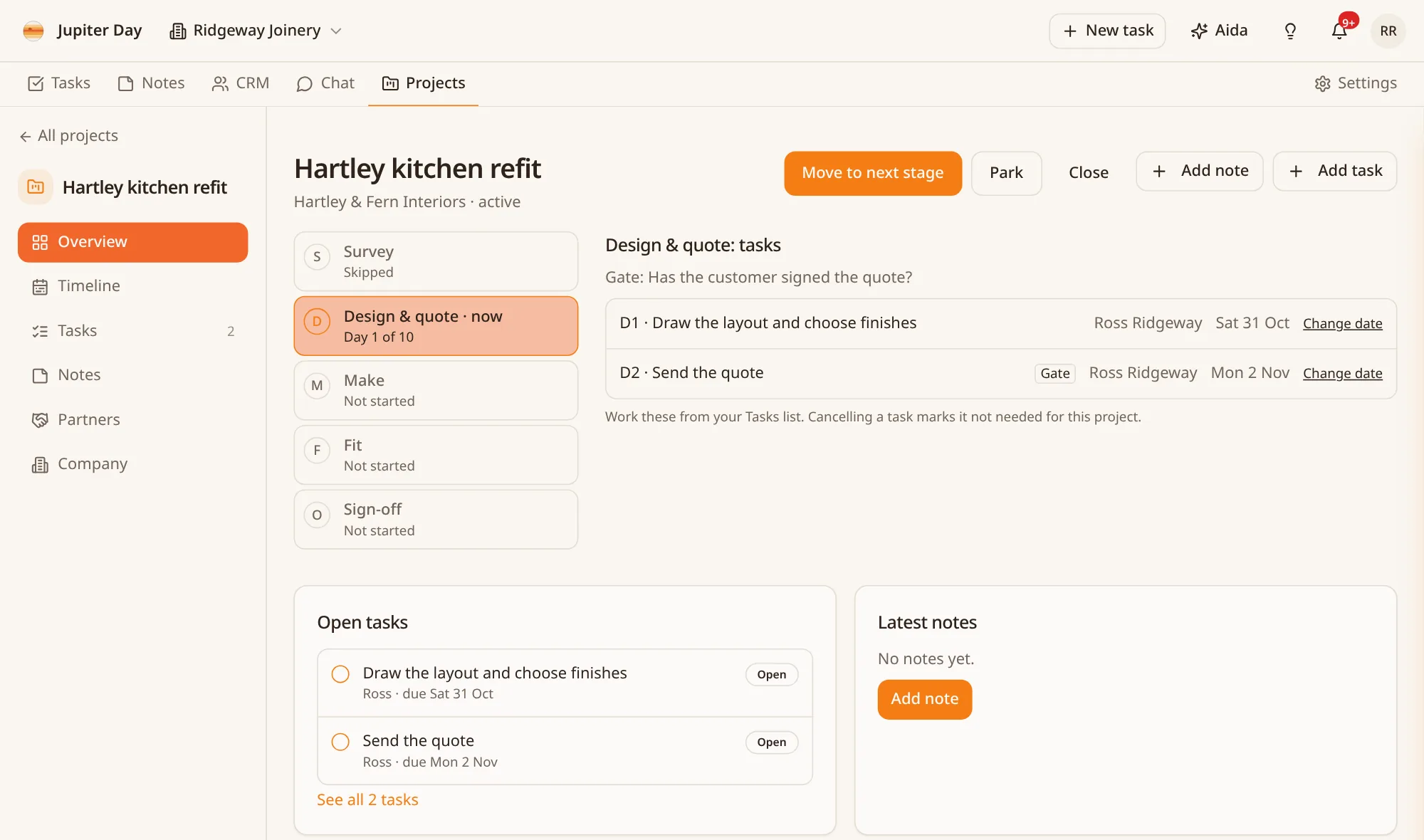Open sidebar Tasks with count 2
The width and height of the screenshot is (1424, 840).
pos(133,331)
